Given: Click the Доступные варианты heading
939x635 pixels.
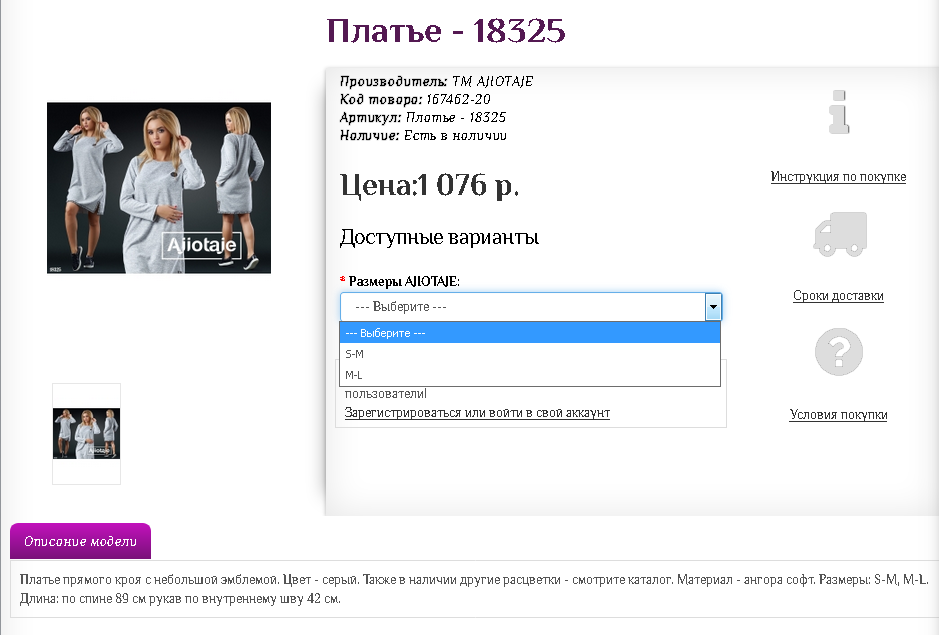Looking at the screenshot, I should 440,237.
